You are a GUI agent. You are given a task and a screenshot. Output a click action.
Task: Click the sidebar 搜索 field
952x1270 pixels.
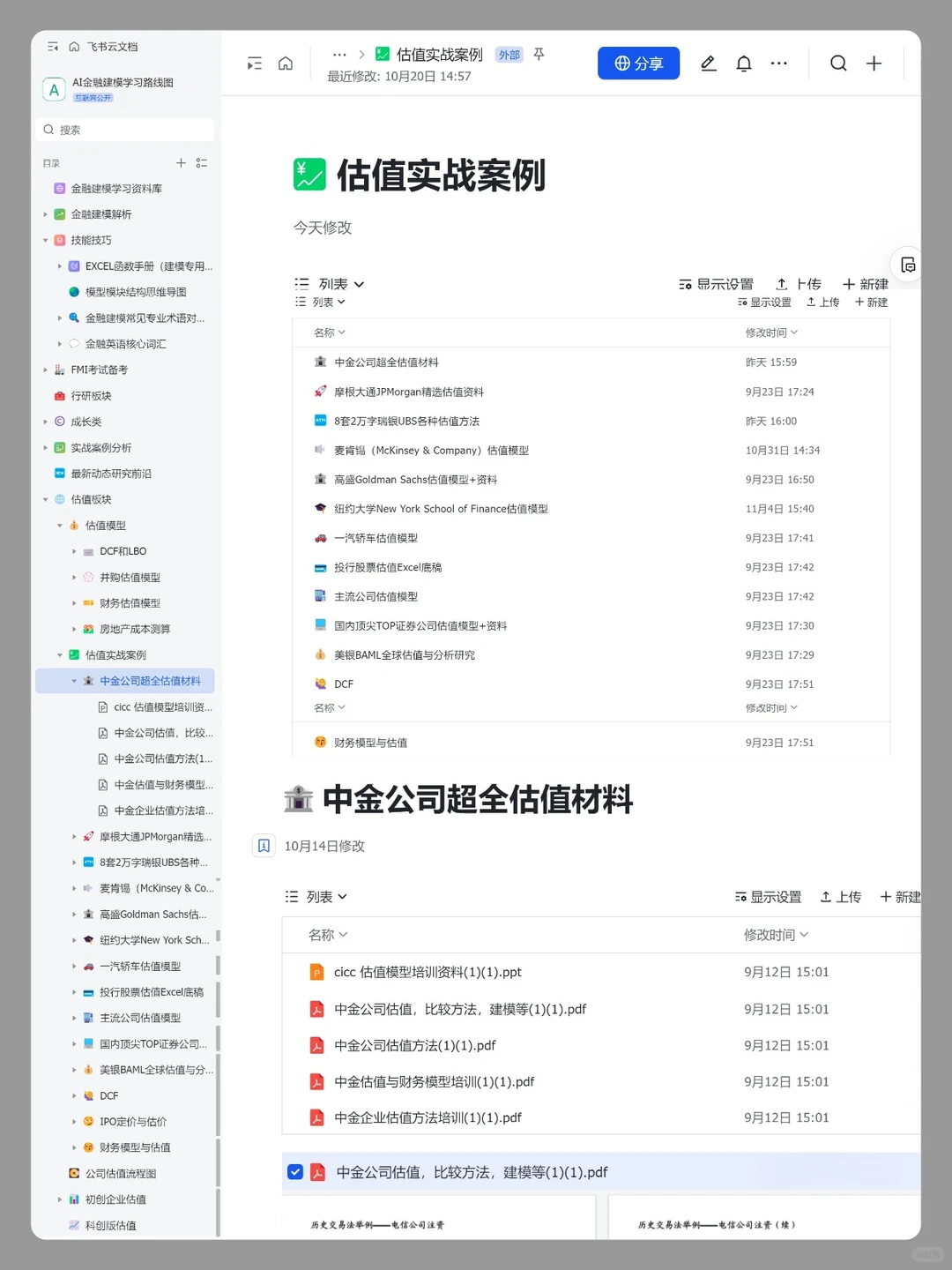click(x=124, y=130)
